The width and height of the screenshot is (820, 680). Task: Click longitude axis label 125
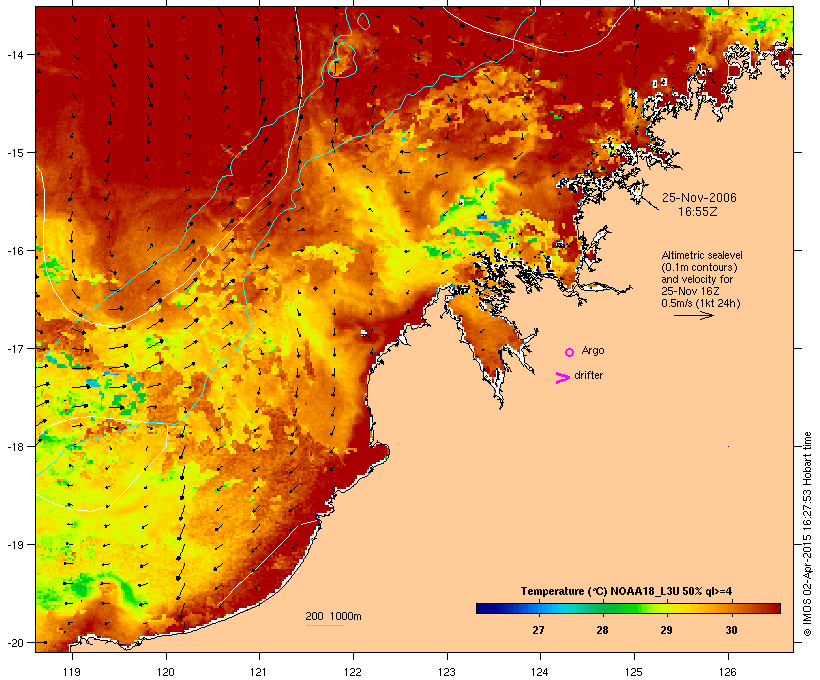coord(634,672)
